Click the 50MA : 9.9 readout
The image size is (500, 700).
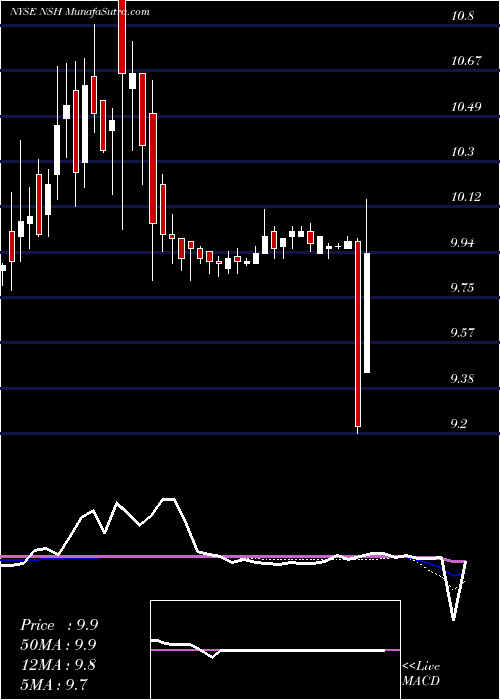(x=58, y=645)
